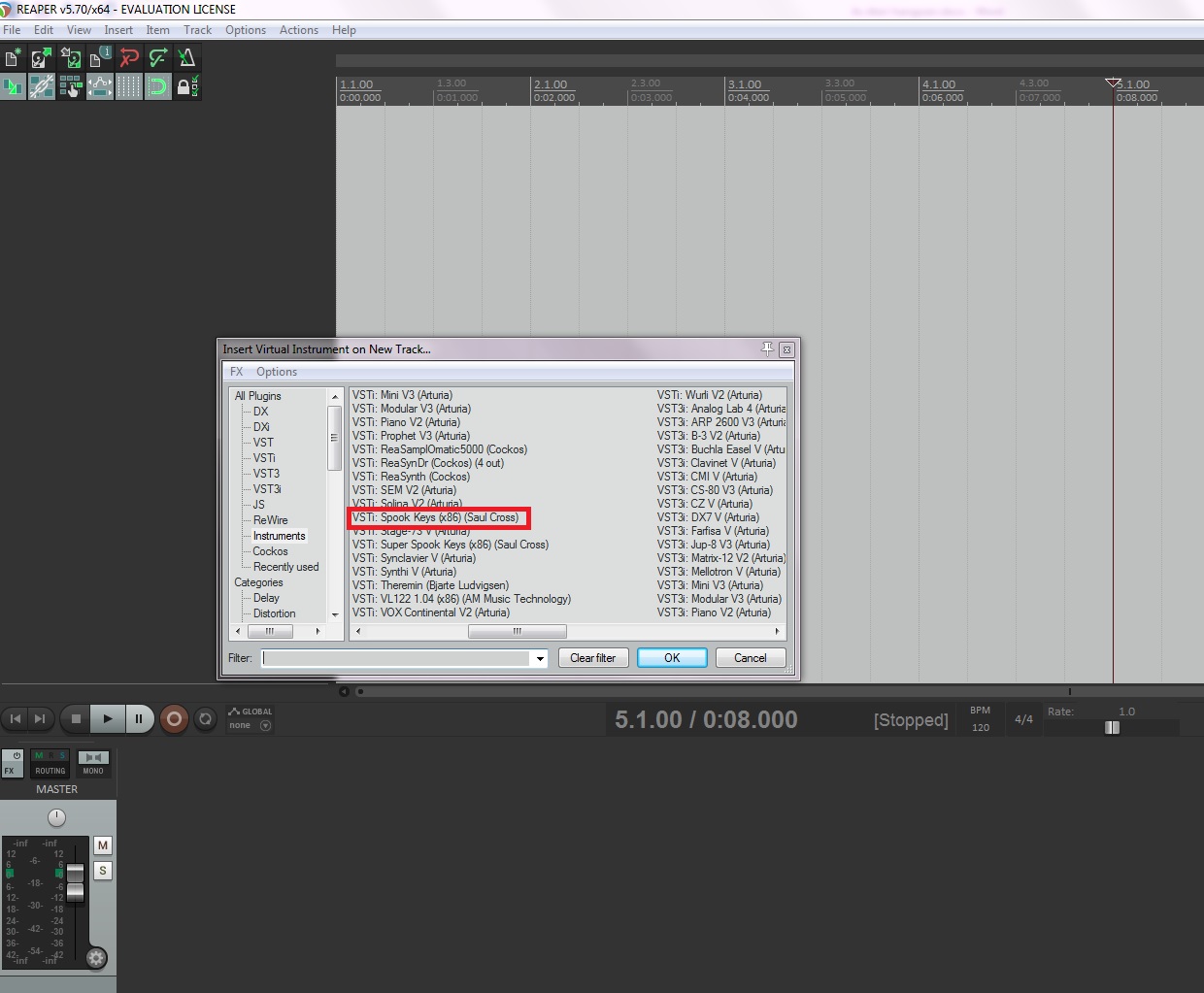
Task: Toggle the master MONO button
Action: [93, 763]
